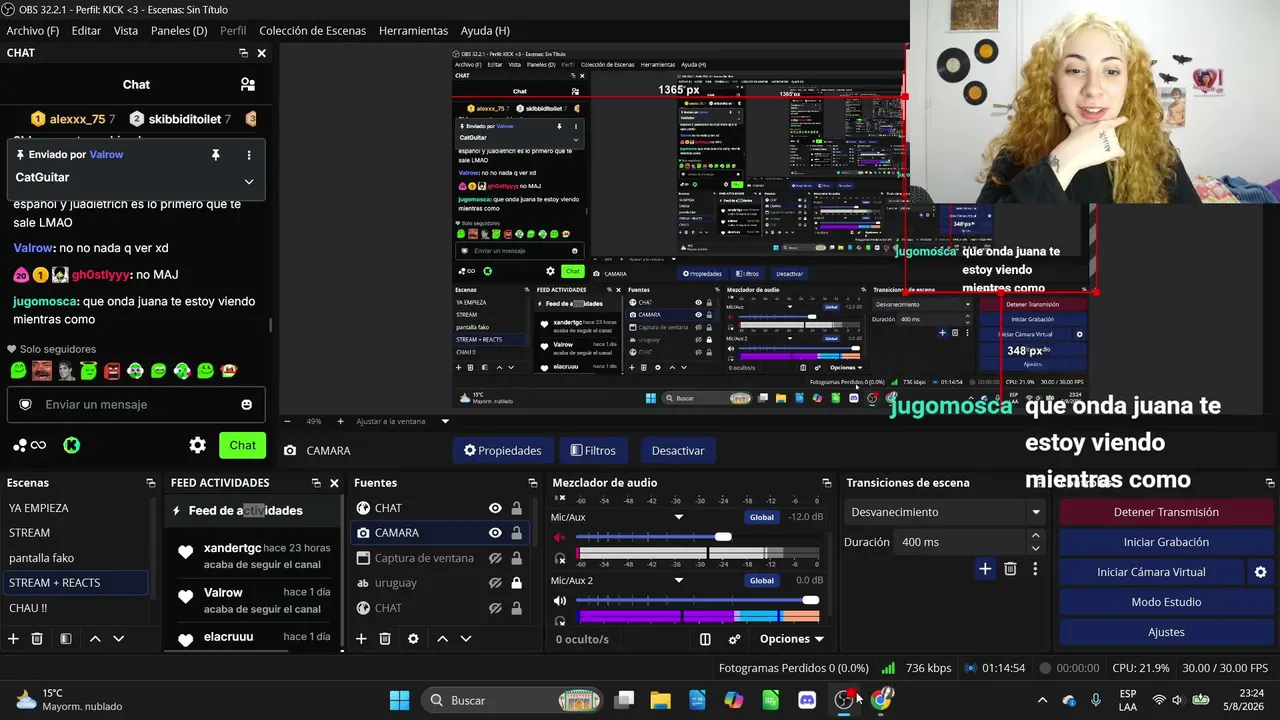Viewport: 1280px width, 720px height.
Task: Click the green Kick logo icon in chat
Action: point(72,445)
